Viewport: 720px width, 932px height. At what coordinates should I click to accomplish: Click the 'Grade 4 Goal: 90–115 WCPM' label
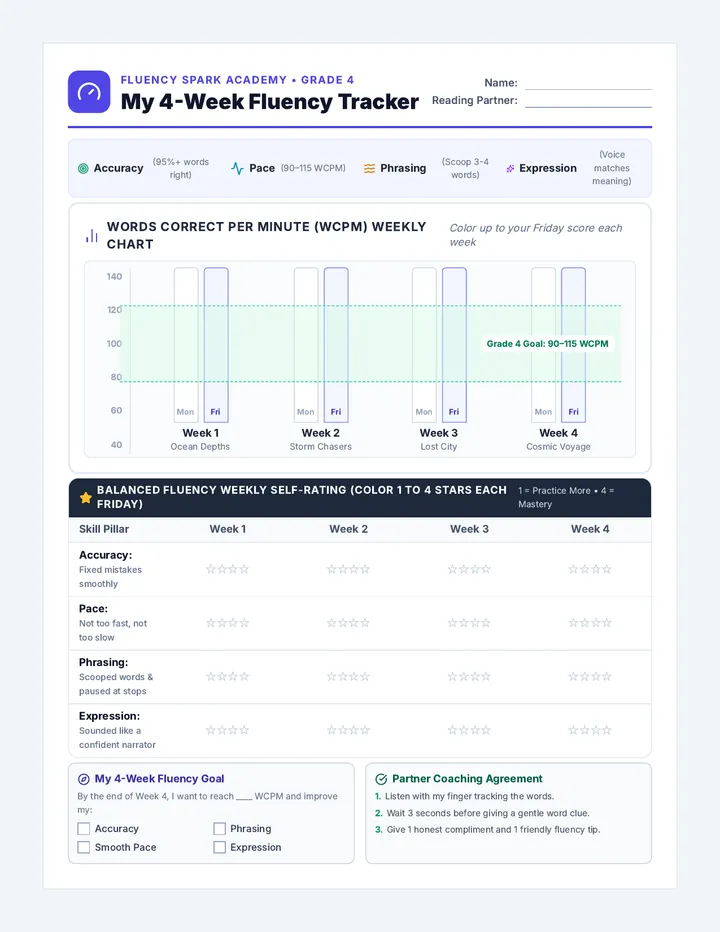[x=548, y=344]
